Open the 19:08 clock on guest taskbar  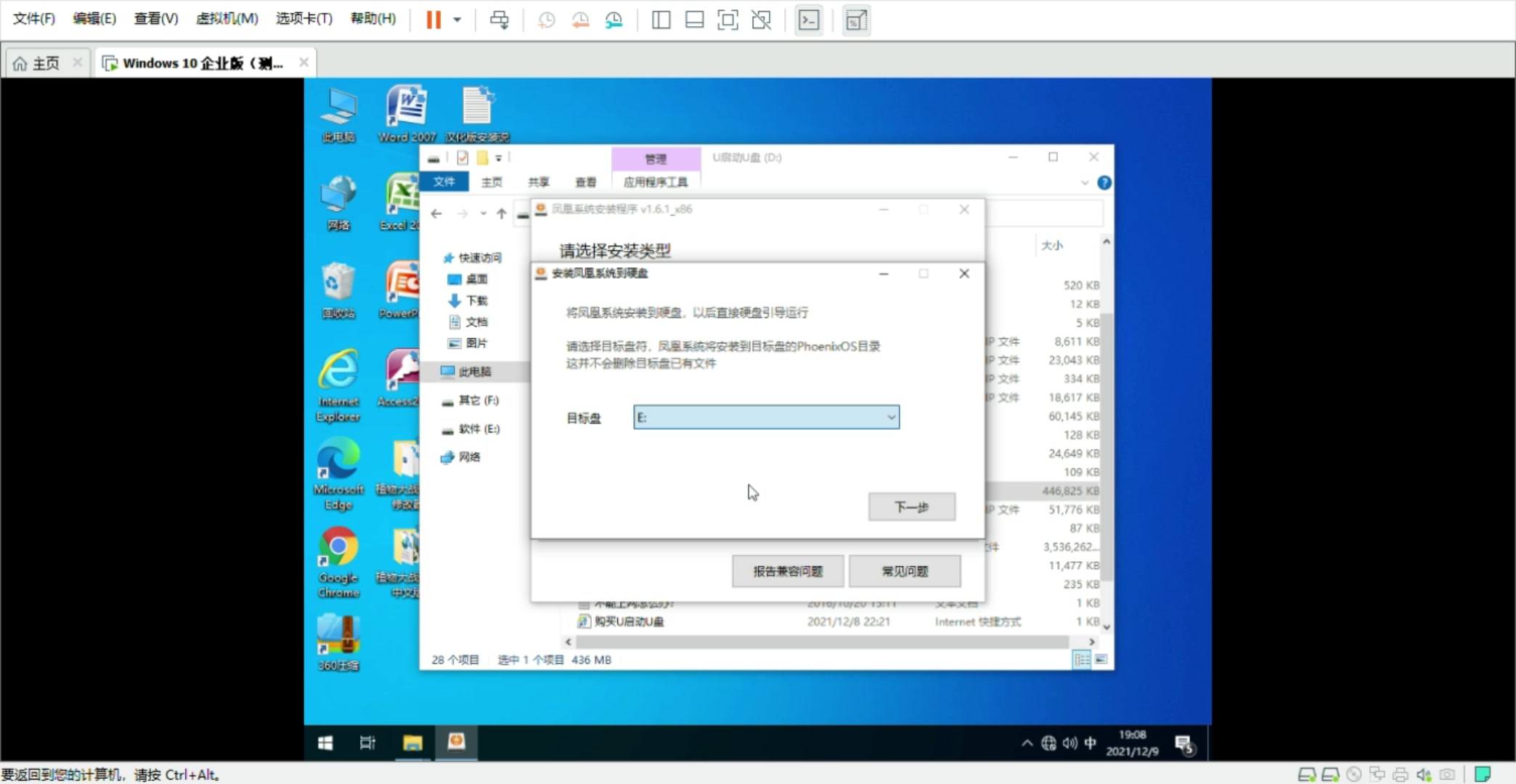1133,743
